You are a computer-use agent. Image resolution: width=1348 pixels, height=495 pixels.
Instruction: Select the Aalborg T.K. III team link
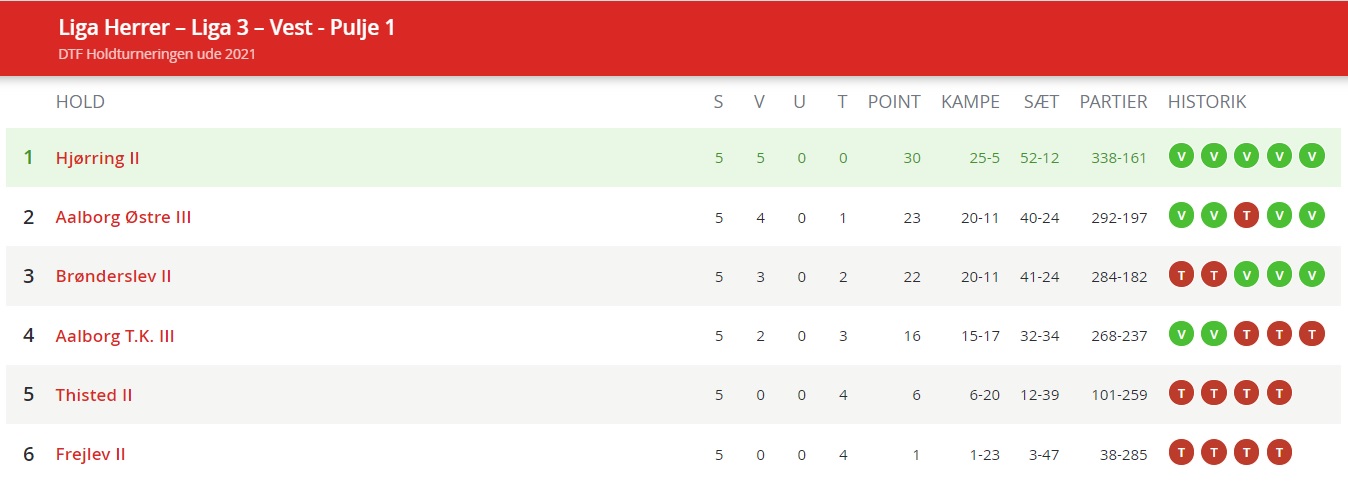(x=115, y=336)
